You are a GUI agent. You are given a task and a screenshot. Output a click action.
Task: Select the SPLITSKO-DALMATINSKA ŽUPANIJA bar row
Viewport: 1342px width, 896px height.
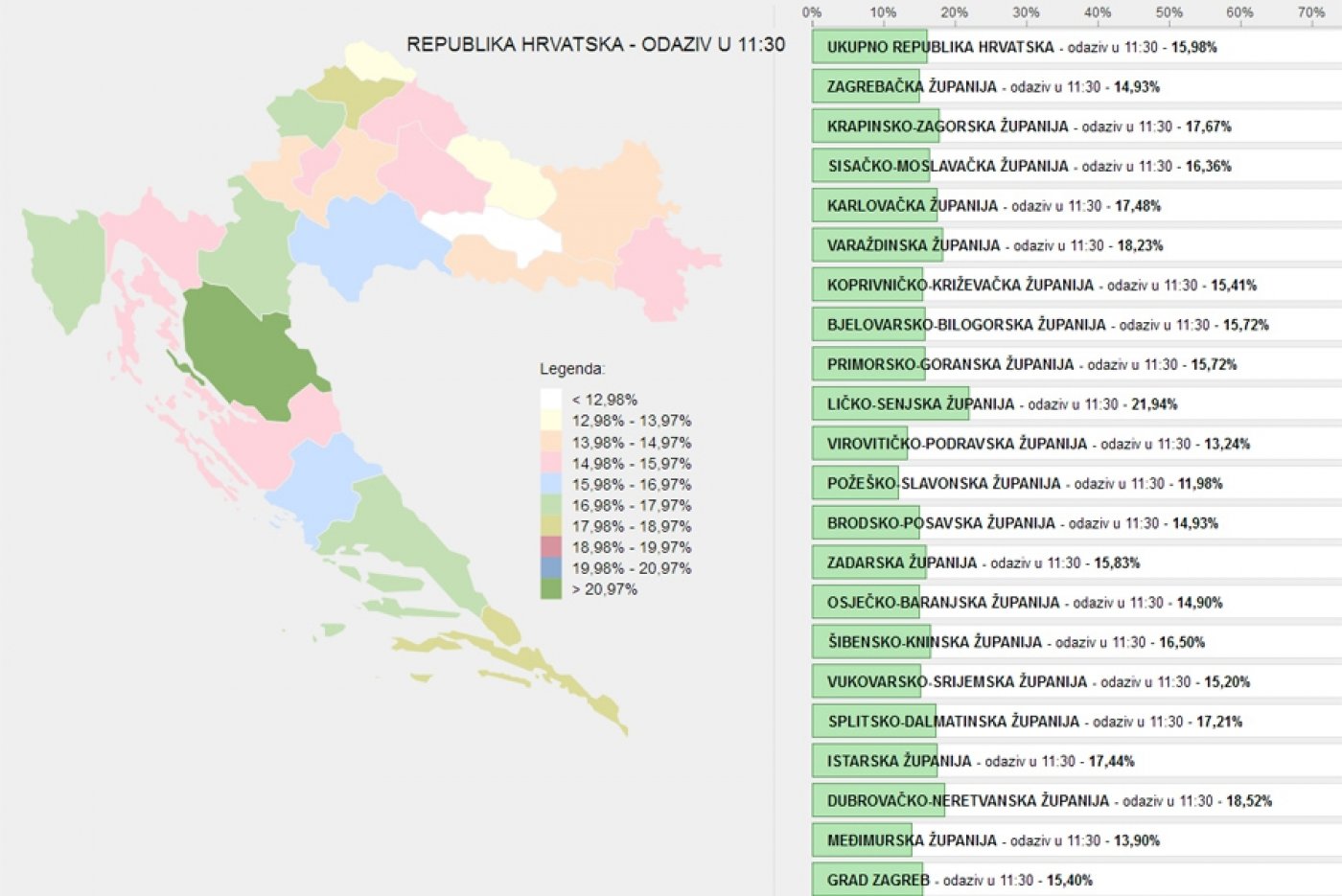(873, 722)
